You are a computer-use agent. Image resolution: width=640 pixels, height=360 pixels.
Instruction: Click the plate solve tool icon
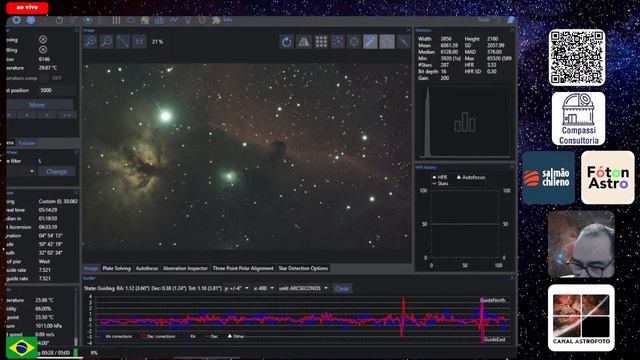[x=403, y=42]
